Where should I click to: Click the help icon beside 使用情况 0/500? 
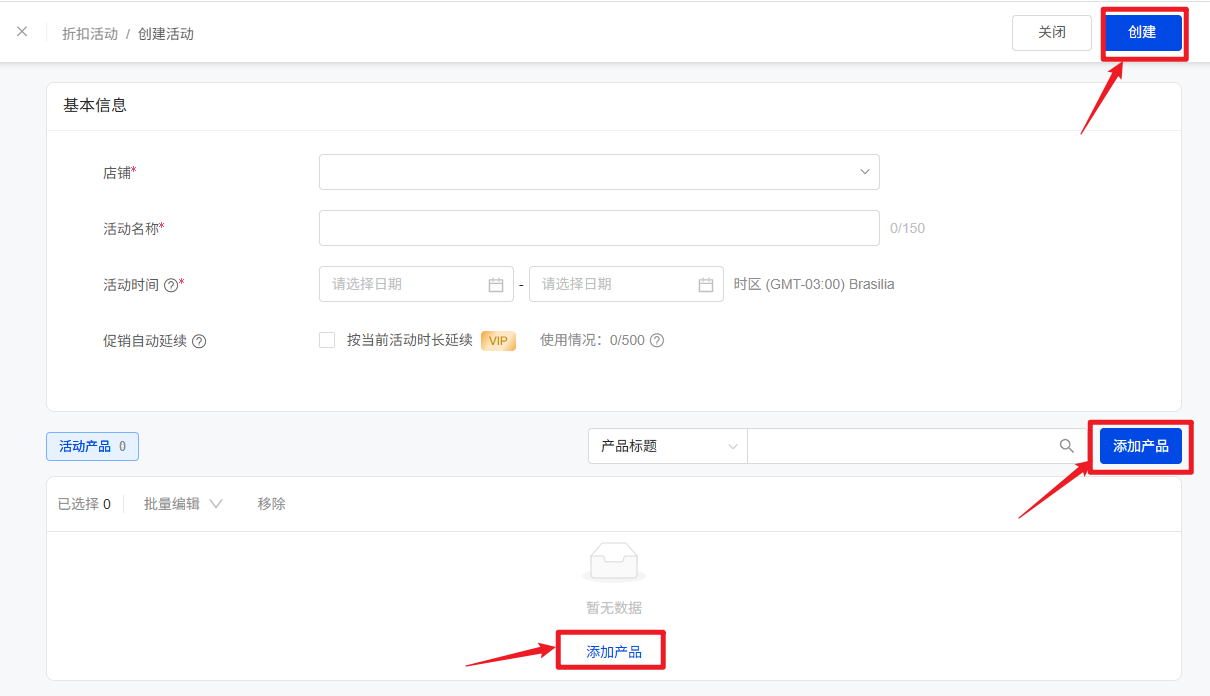tap(657, 340)
